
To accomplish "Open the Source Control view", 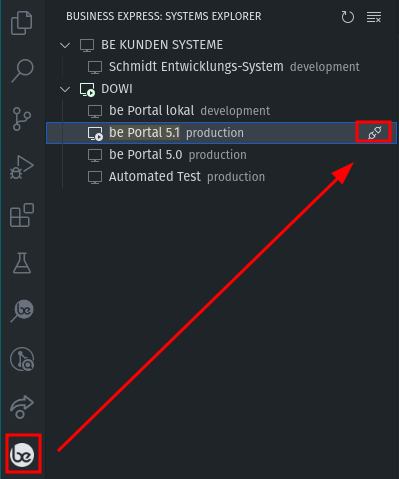I will (x=22, y=119).
